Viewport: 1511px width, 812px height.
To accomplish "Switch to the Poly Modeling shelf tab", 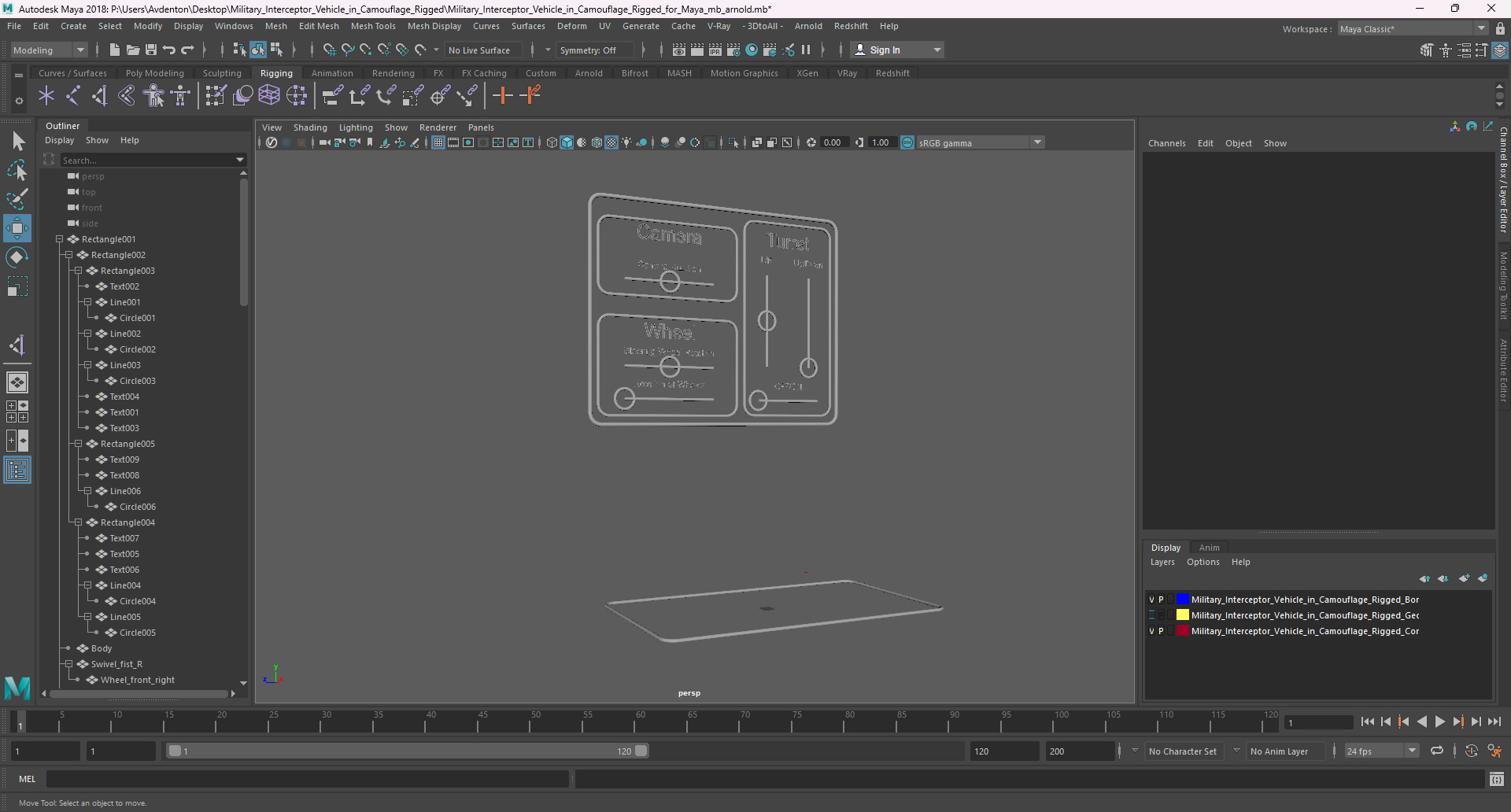I will click(155, 73).
